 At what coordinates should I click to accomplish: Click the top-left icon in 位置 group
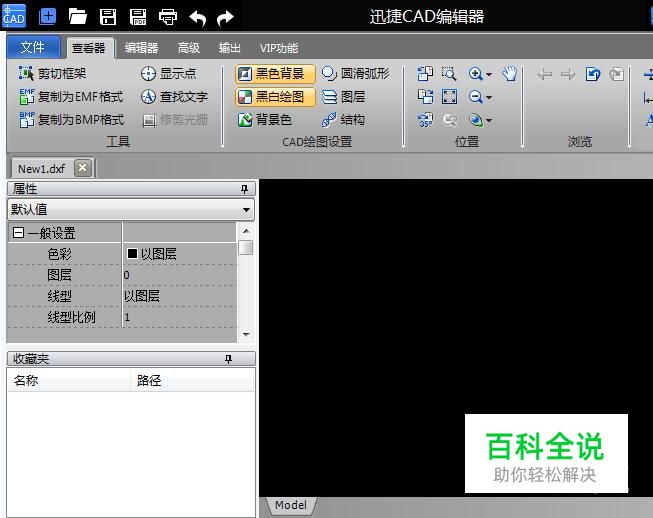(x=425, y=74)
